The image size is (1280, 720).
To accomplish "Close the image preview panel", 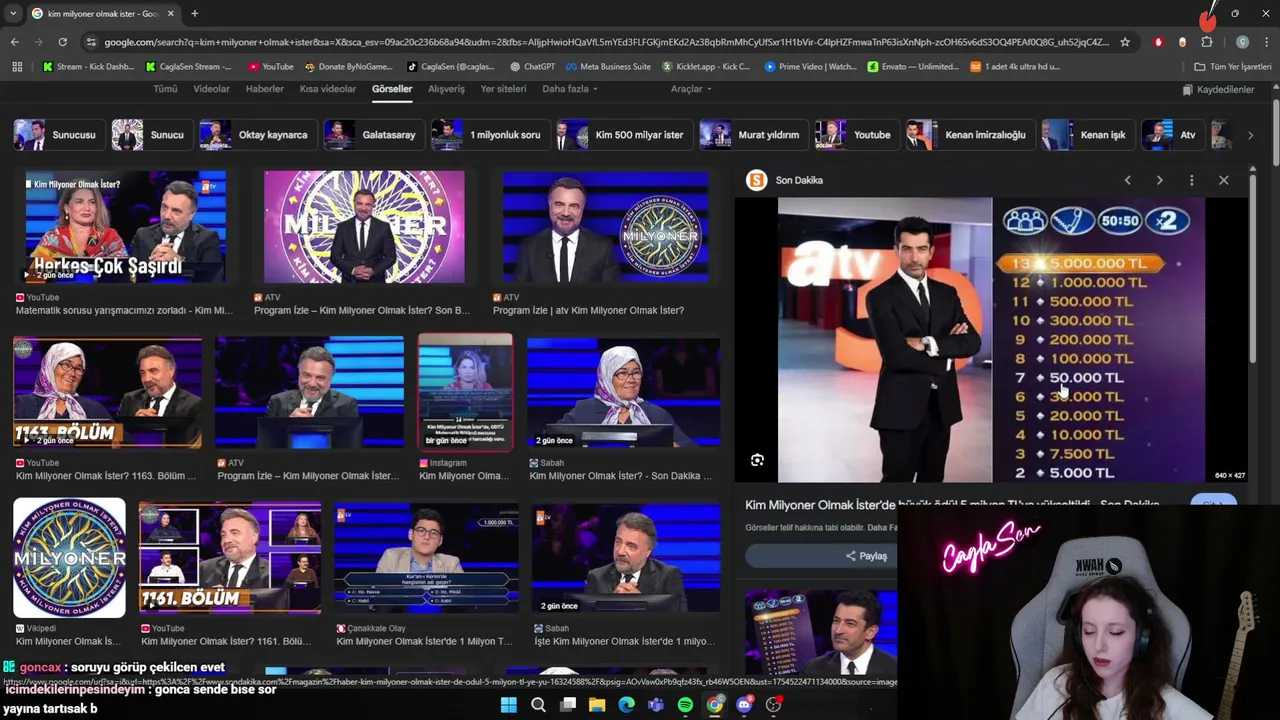I will tap(1223, 180).
